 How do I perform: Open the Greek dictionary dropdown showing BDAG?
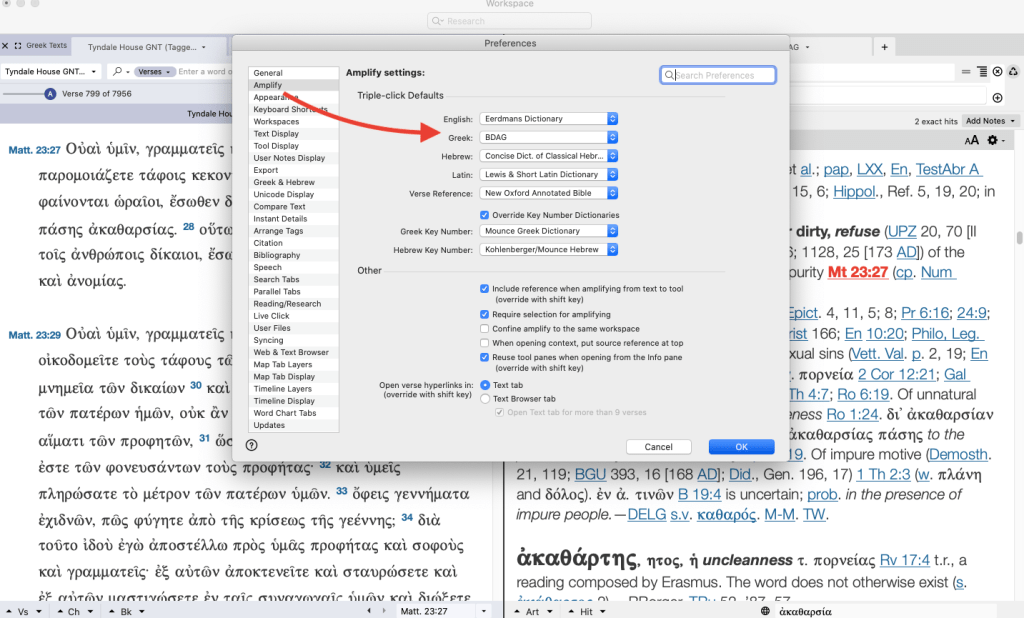548,137
